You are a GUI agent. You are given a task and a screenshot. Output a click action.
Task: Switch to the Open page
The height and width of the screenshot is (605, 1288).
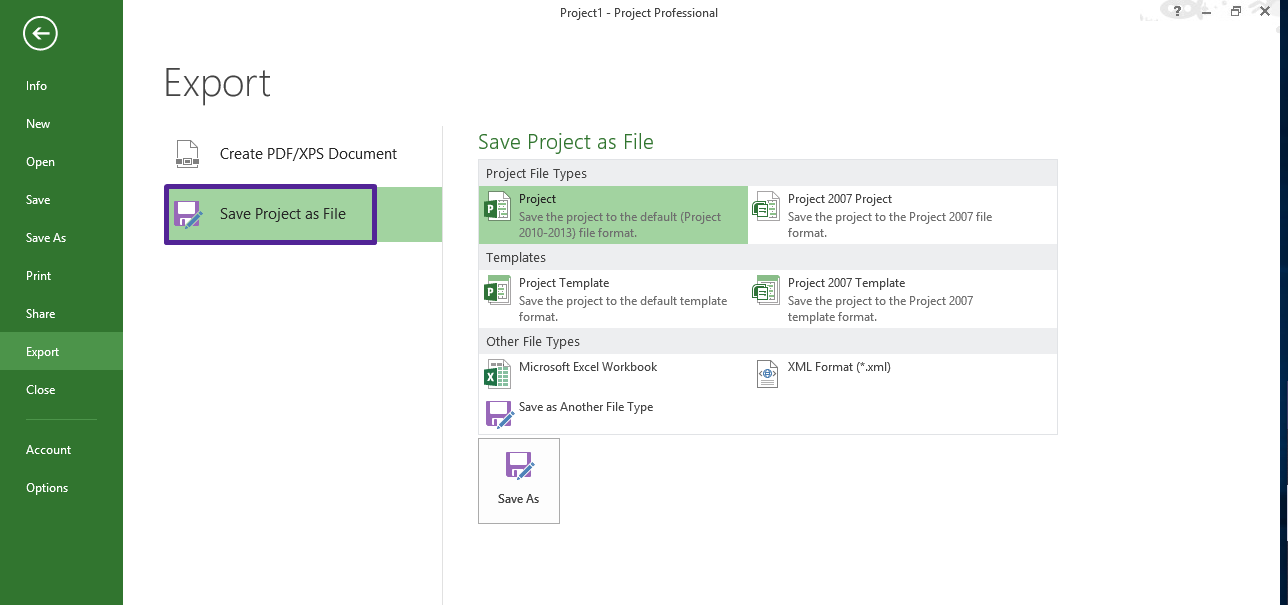pyautogui.click(x=40, y=162)
